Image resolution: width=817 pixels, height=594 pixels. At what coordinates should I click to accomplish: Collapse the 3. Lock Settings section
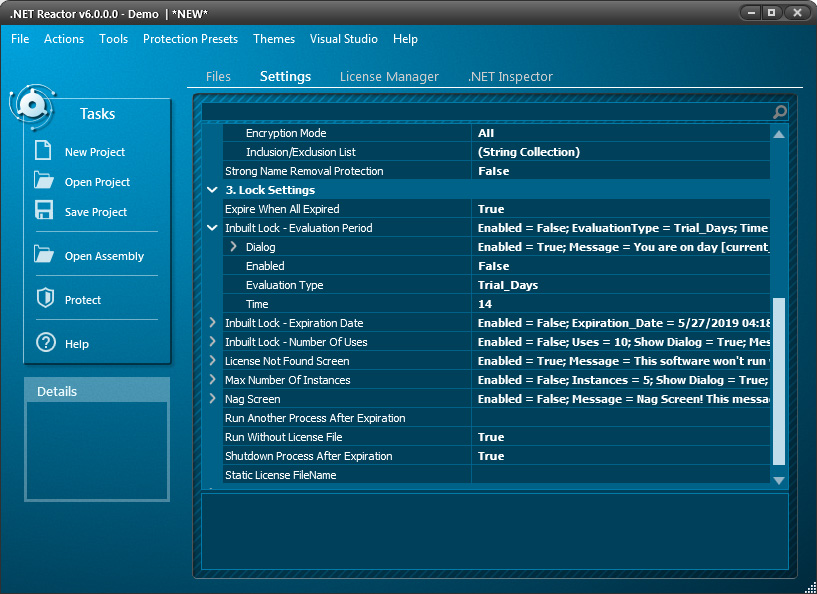pyautogui.click(x=212, y=190)
